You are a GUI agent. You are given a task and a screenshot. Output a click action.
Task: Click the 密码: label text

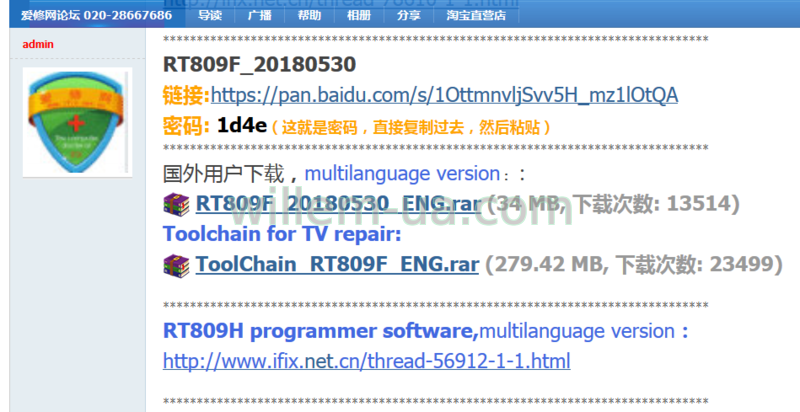(186, 125)
